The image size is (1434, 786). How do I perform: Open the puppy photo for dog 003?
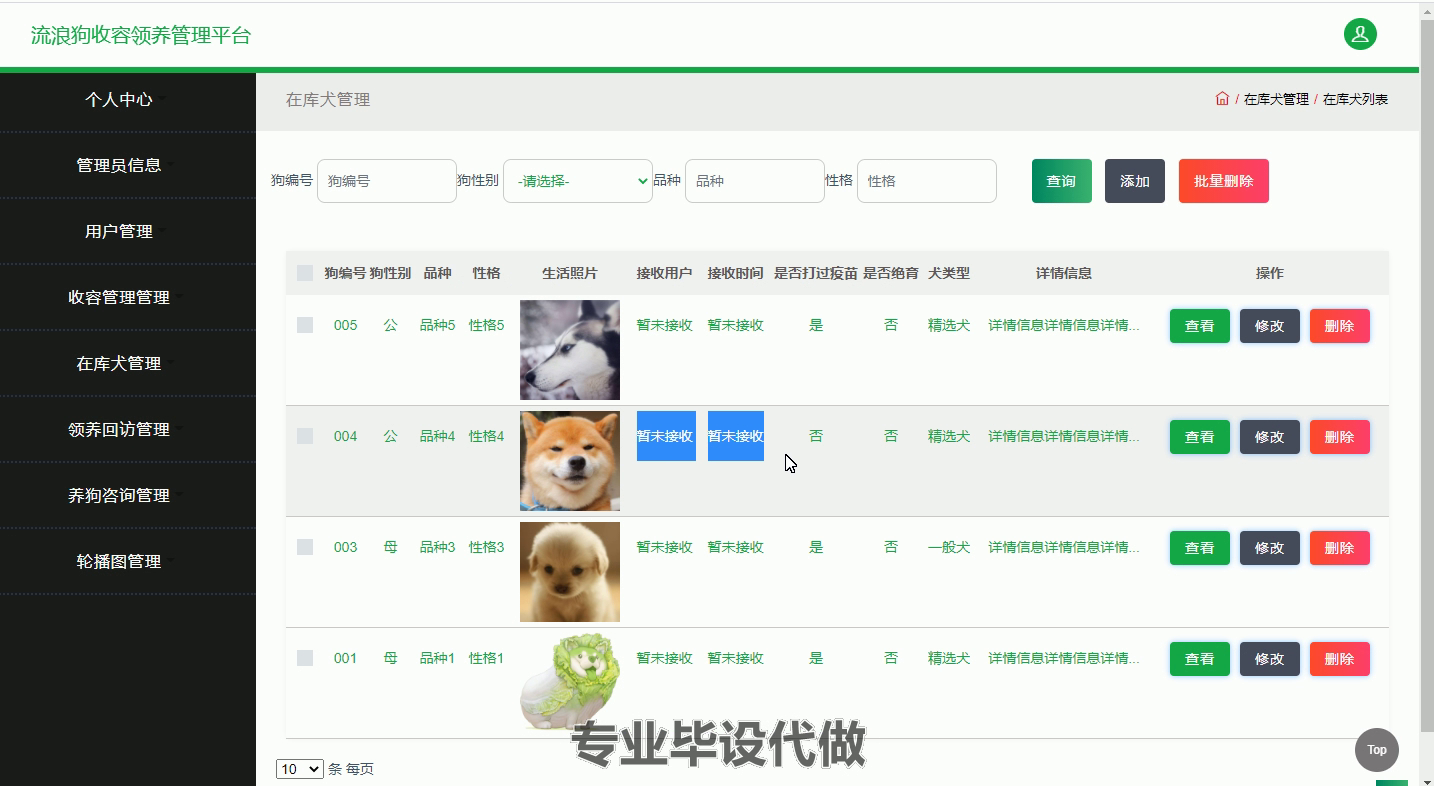(x=570, y=572)
